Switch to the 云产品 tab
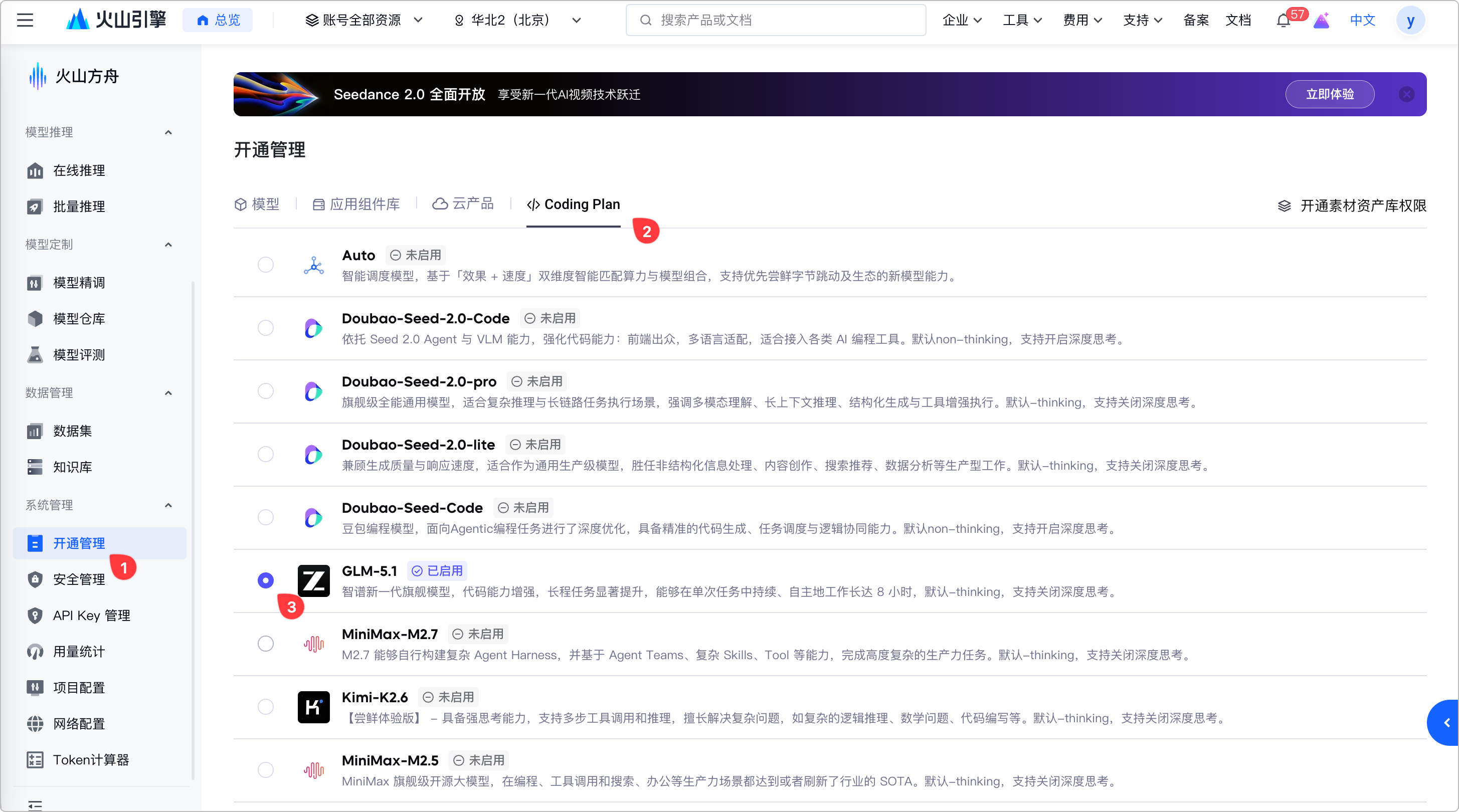The height and width of the screenshot is (812, 1459). coord(463,205)
